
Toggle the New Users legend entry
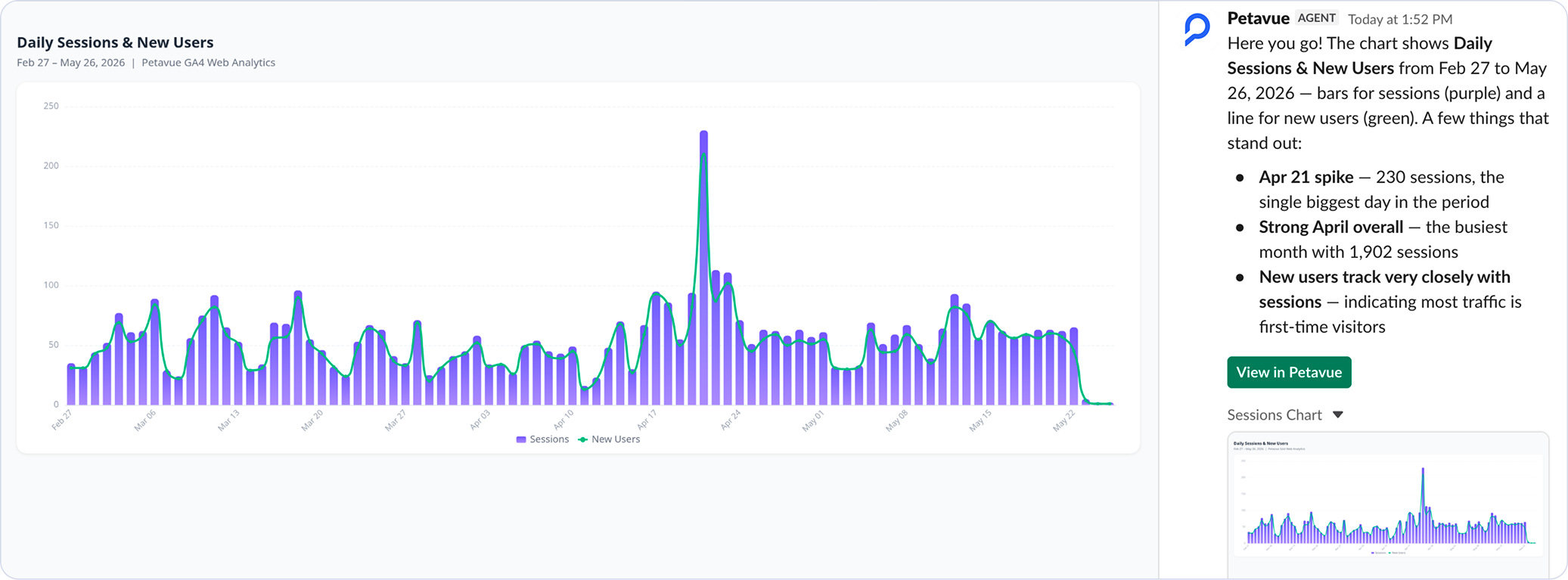click(x=609, y=439)
